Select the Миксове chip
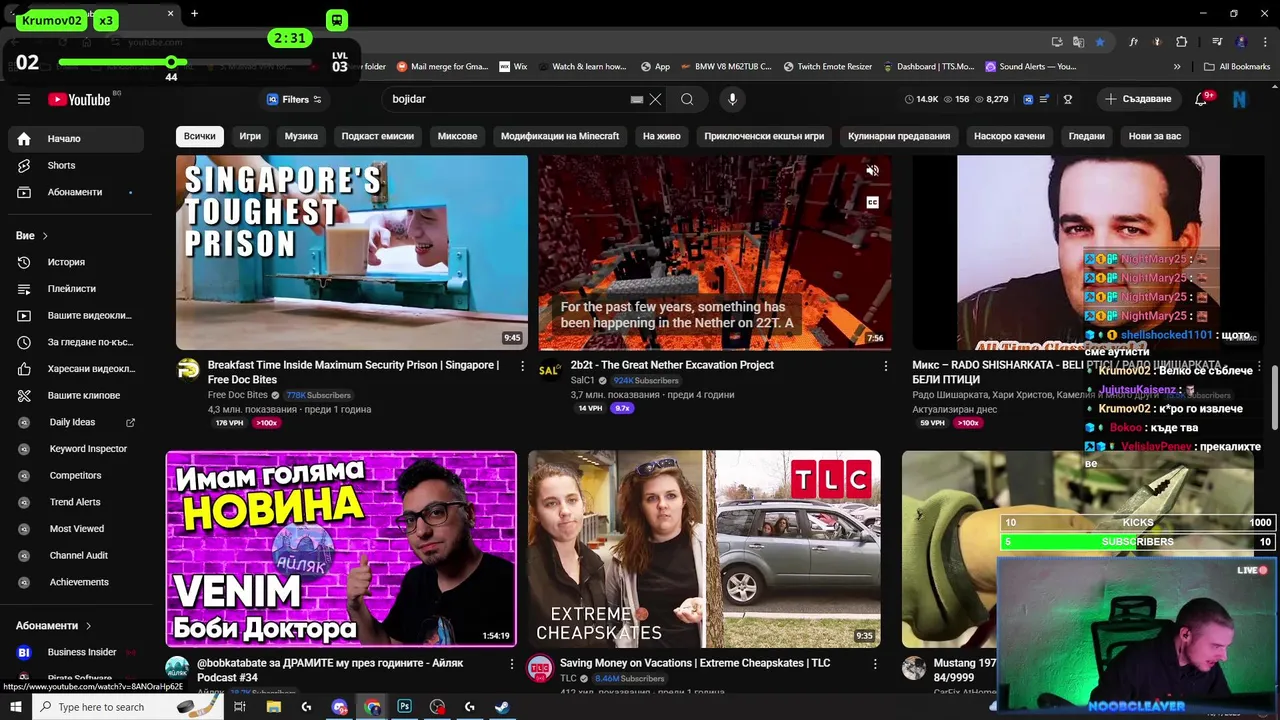This screenshot has height=720, width=1280. pyautogui.click(x=457, y=136)
